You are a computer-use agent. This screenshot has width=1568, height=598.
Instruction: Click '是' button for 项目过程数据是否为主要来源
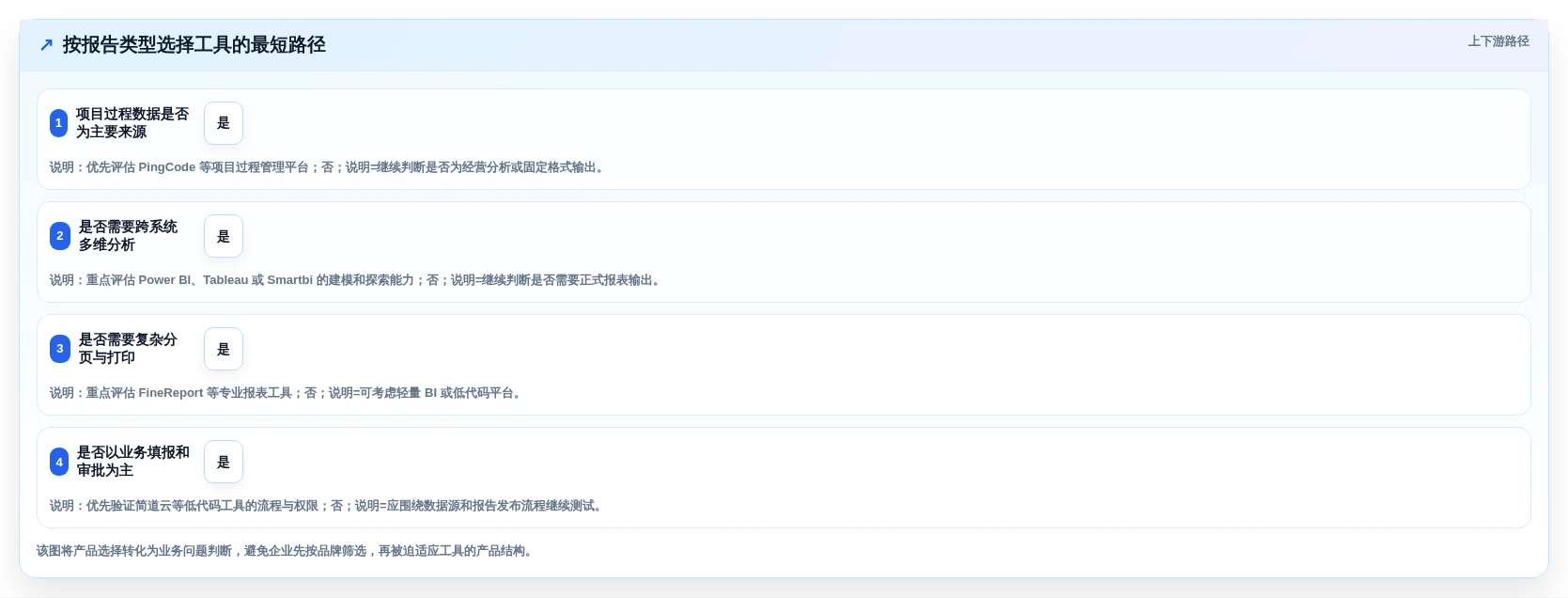pos(224,123)
